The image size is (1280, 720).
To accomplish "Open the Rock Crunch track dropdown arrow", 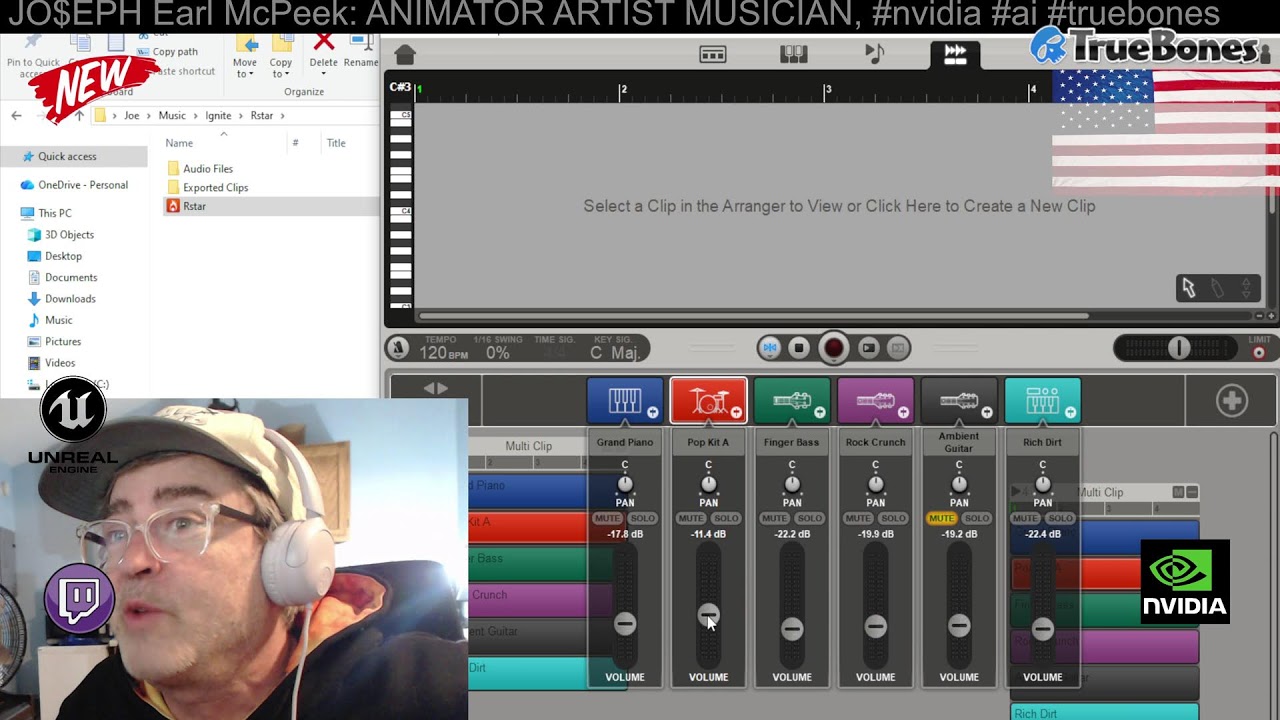I will tap(903, 412).
